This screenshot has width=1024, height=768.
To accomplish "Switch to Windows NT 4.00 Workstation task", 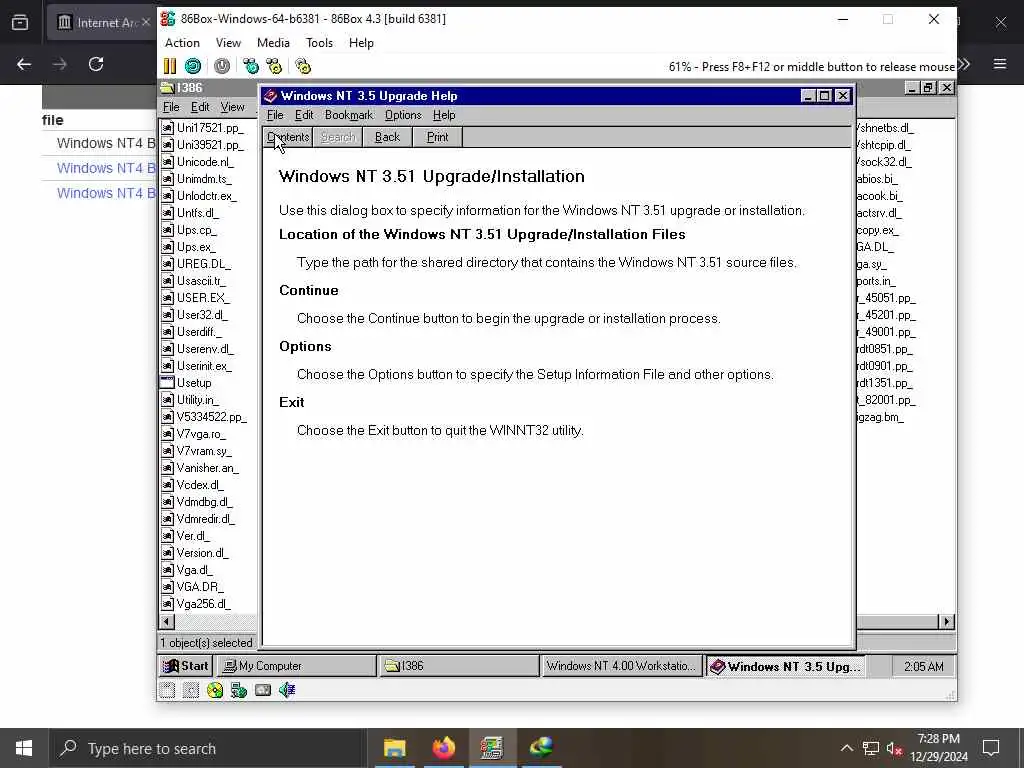I will pyautogui.click(x=621, y=666).
